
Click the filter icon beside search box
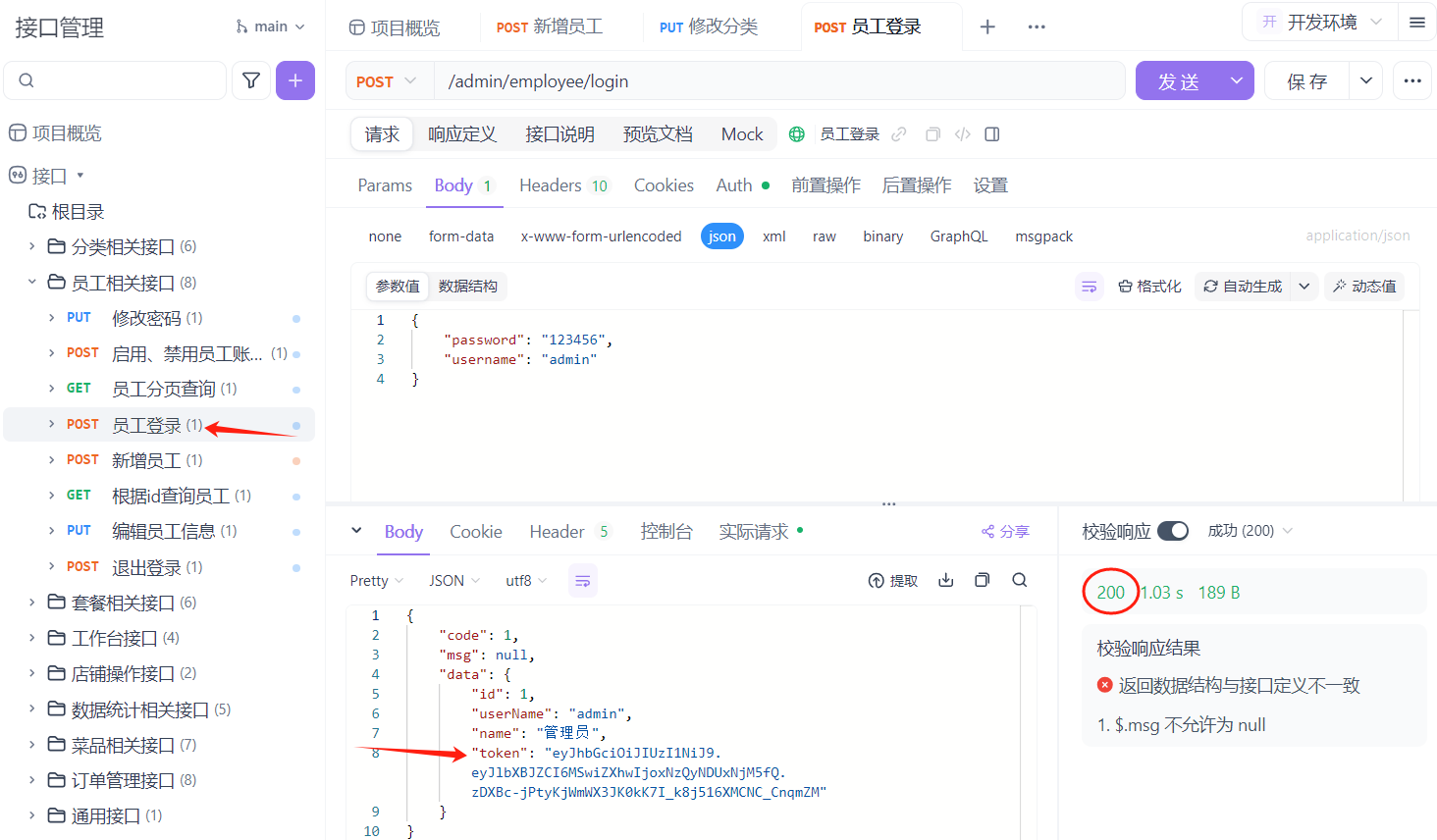click(x=251, y=80)
